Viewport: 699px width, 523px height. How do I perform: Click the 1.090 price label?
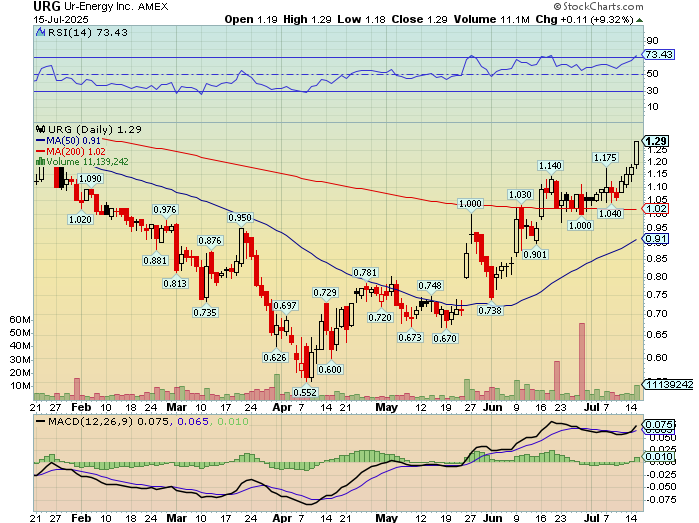point(90,178)
